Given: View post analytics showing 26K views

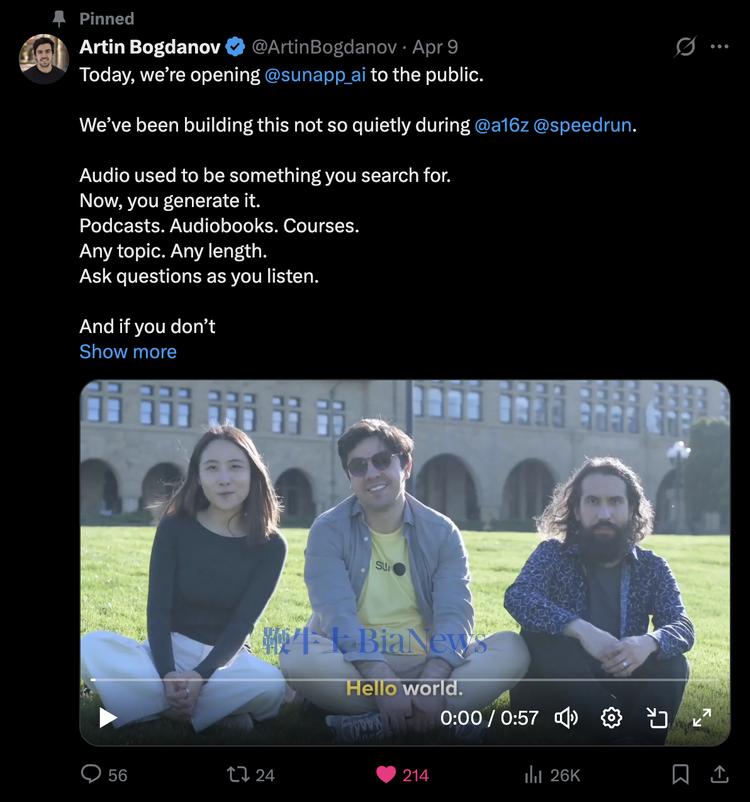Looking at the screenshot, I should [534, 774].
